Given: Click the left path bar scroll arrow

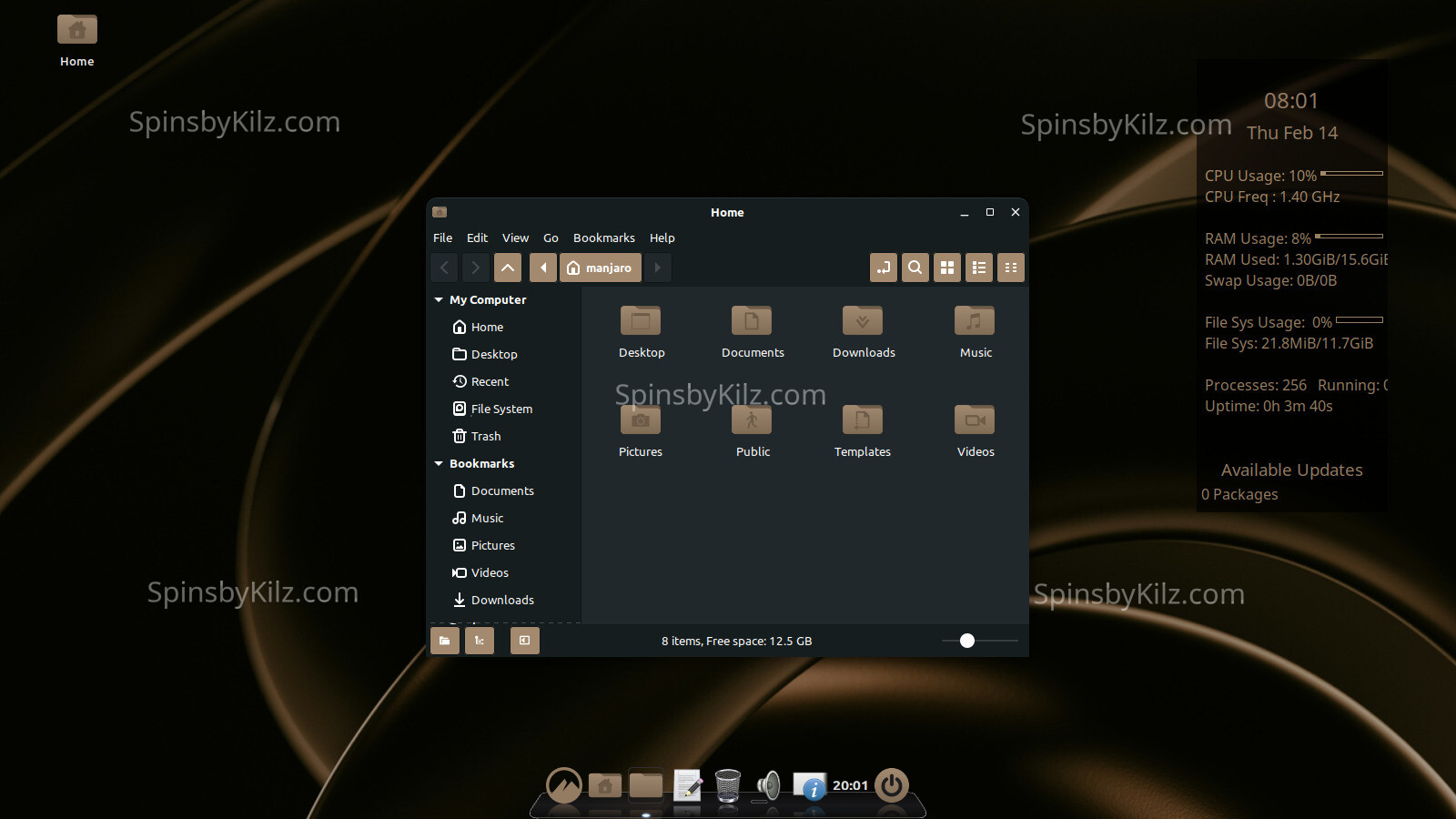Looking at the screenshot, I should point(543,268).
